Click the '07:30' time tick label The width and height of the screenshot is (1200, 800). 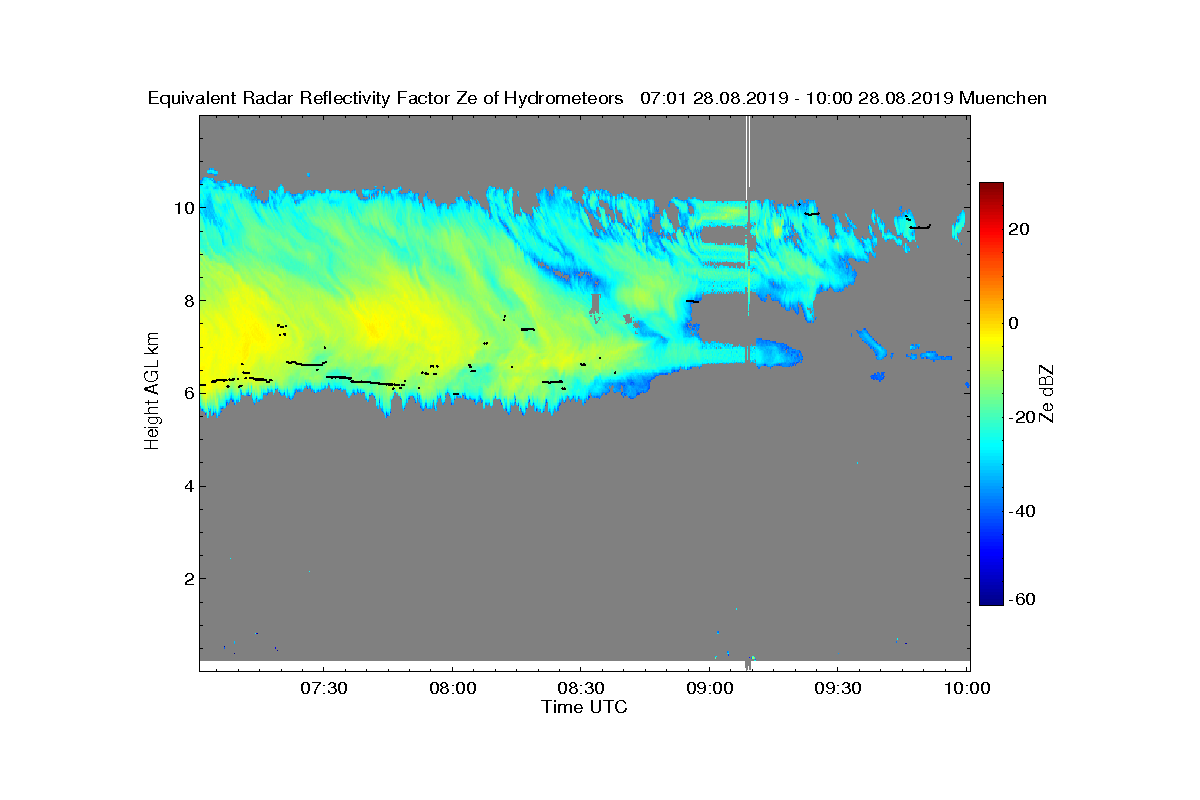pyautogui.click(x=324, y=688)
